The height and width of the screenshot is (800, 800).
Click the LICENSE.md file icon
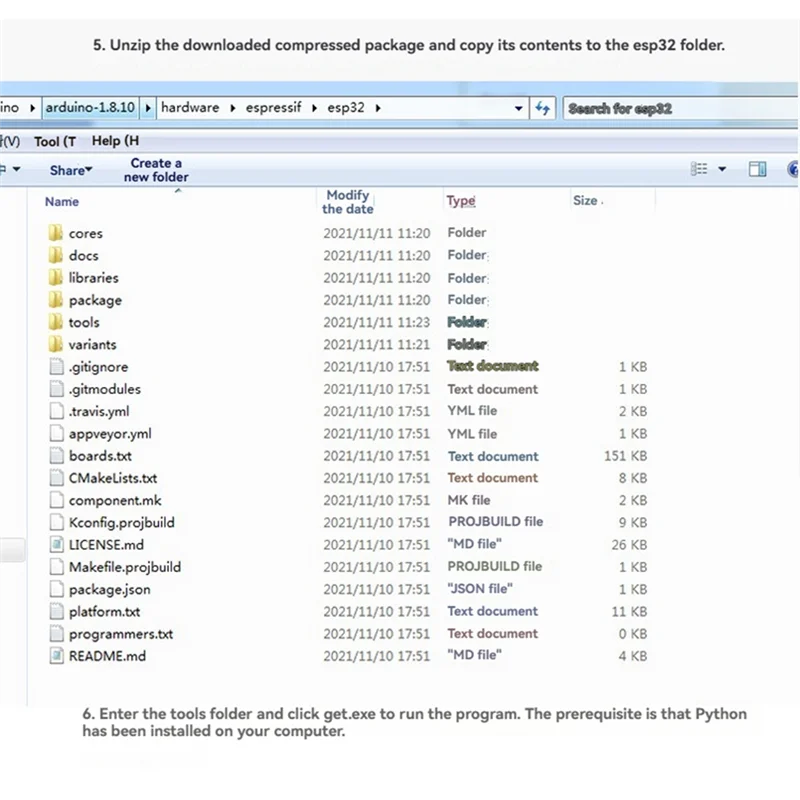coord(56,545)
